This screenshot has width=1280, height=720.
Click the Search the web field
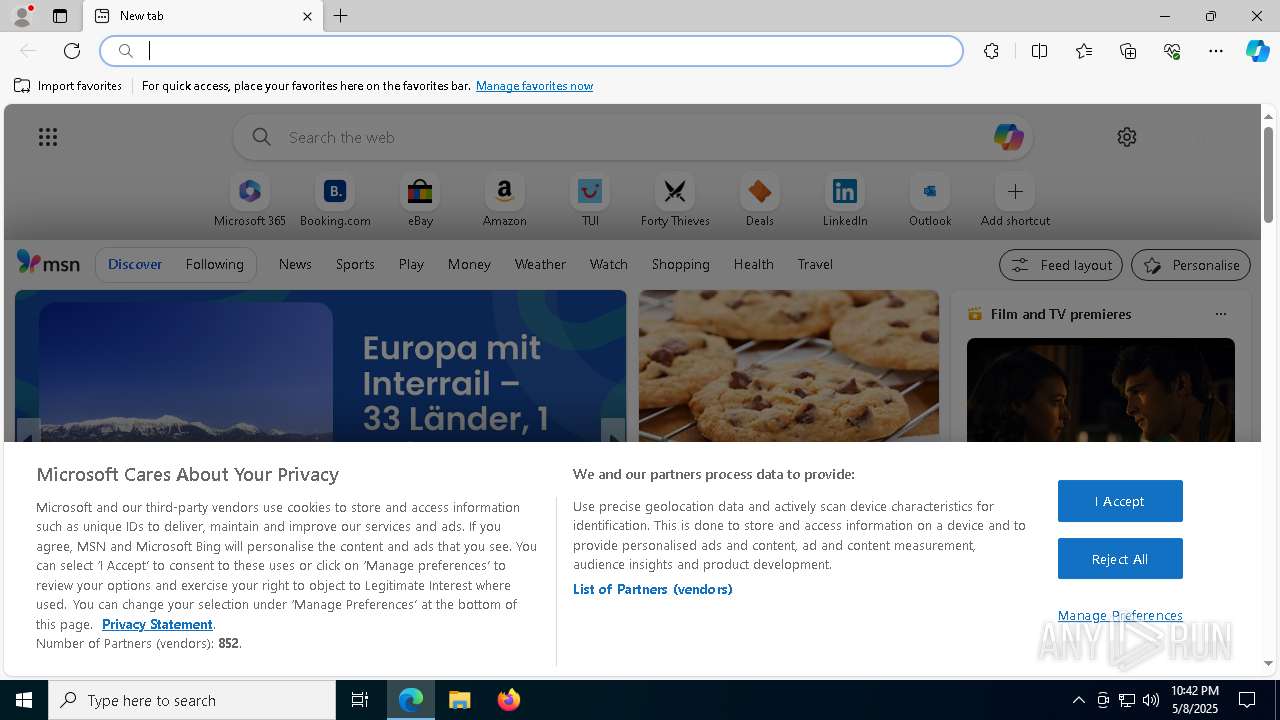(x=633, y=137)
